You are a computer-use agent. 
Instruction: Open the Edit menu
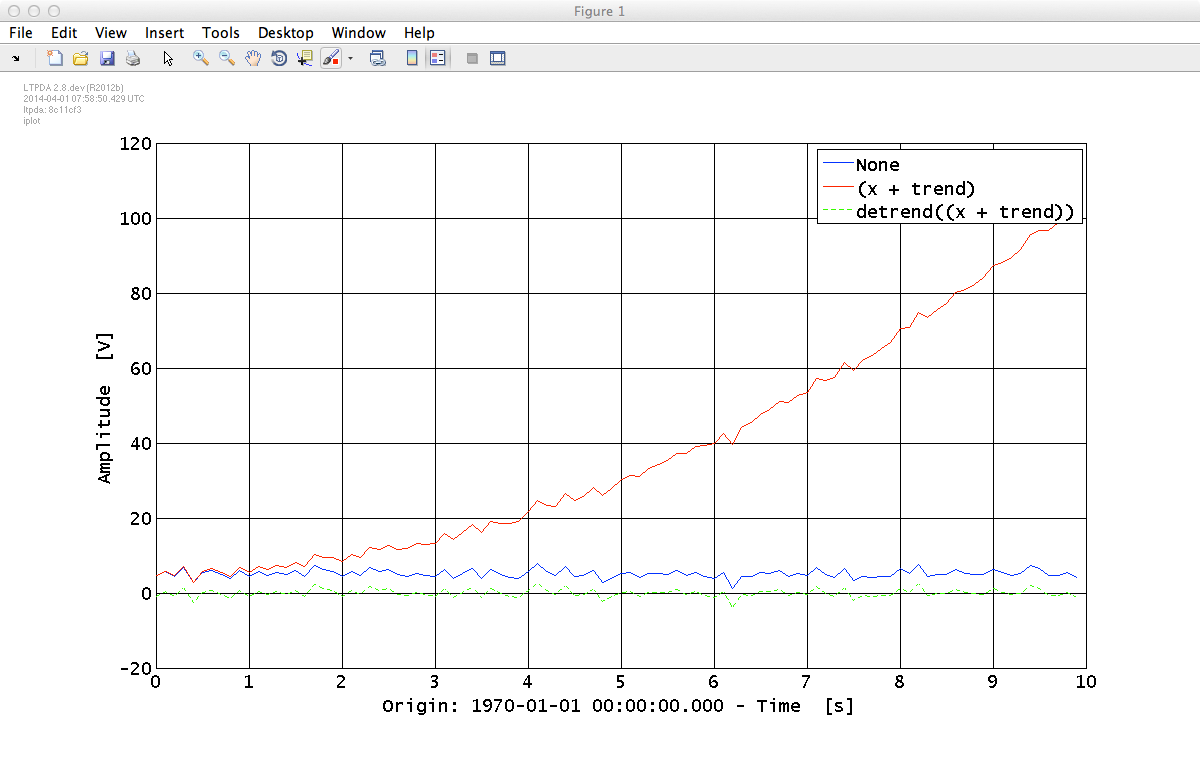click(64, 33)
